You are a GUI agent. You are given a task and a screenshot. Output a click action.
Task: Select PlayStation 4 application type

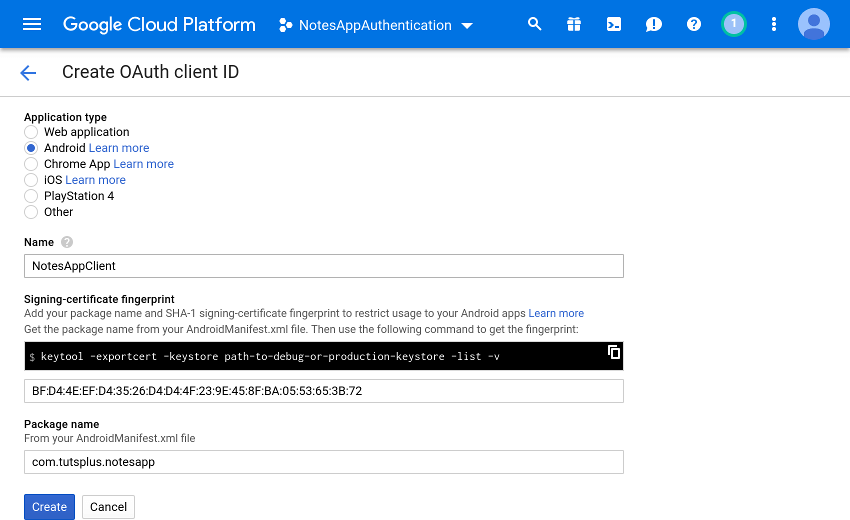tap(31, 196)
